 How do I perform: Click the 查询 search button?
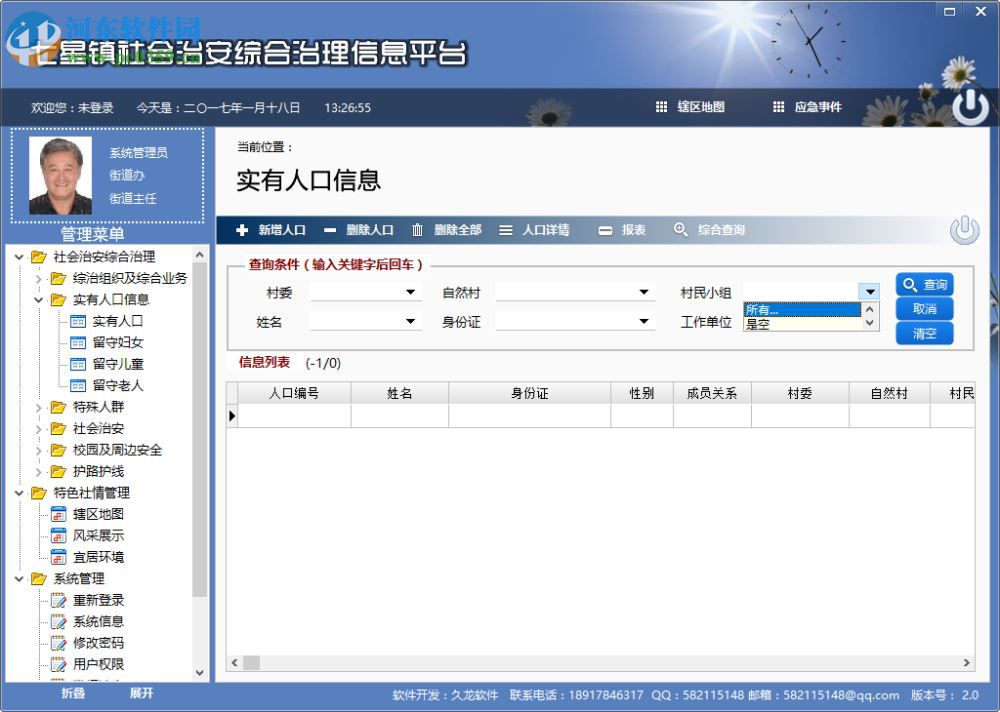tap(924, 285)
